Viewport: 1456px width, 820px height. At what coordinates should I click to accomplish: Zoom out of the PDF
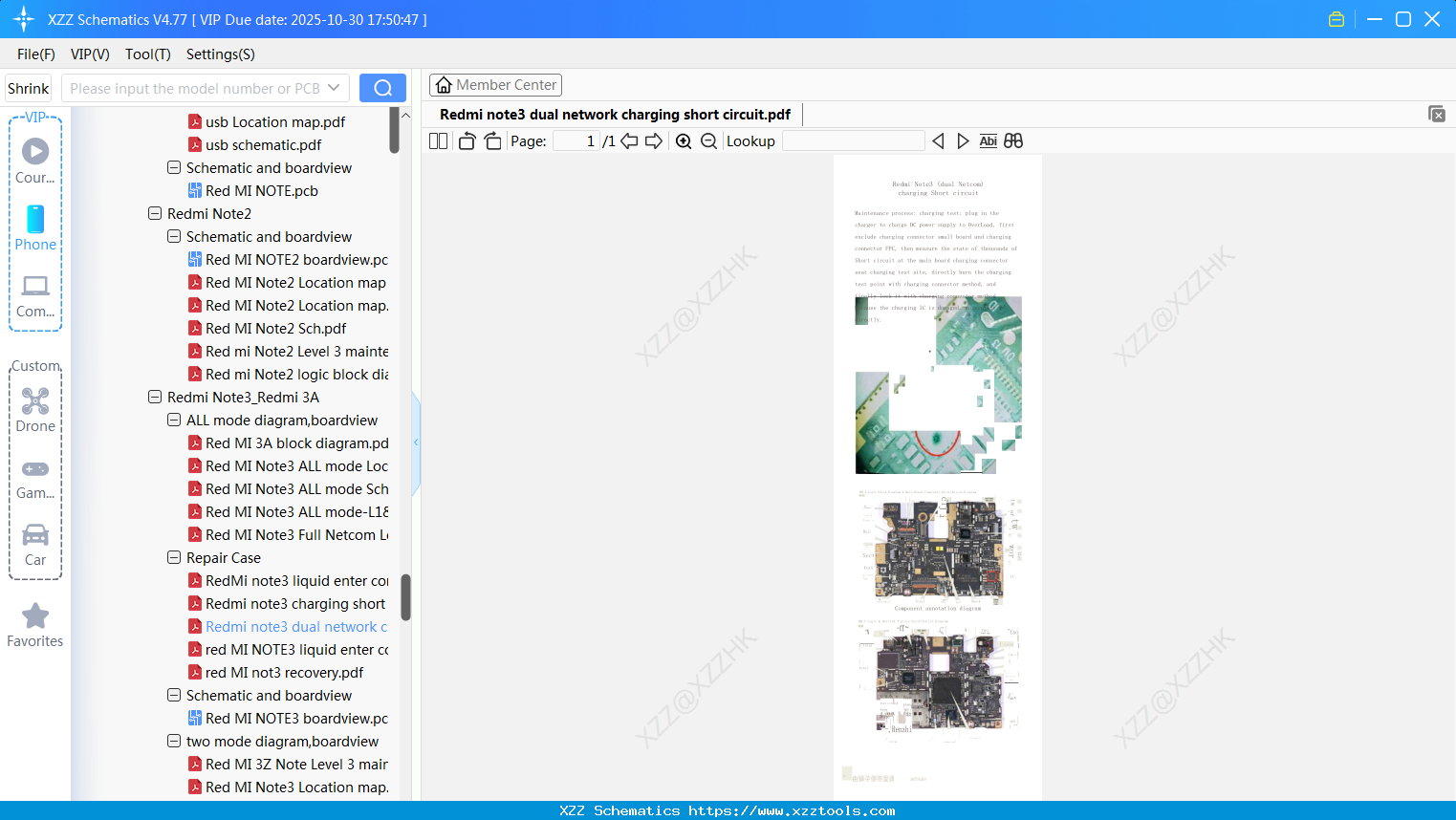pyautogui.click(x=708, y=141)
